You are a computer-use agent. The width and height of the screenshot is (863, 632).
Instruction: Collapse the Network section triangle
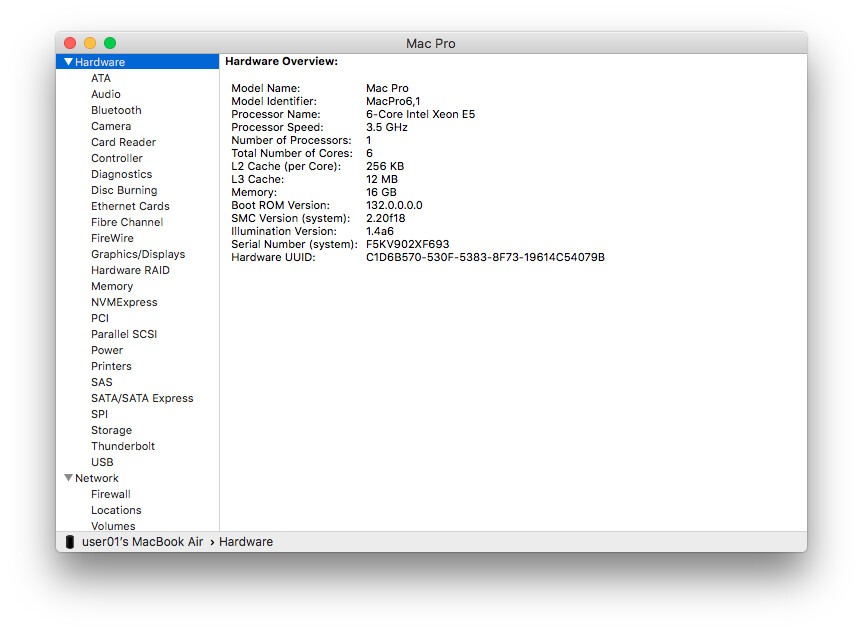[68, 478]
